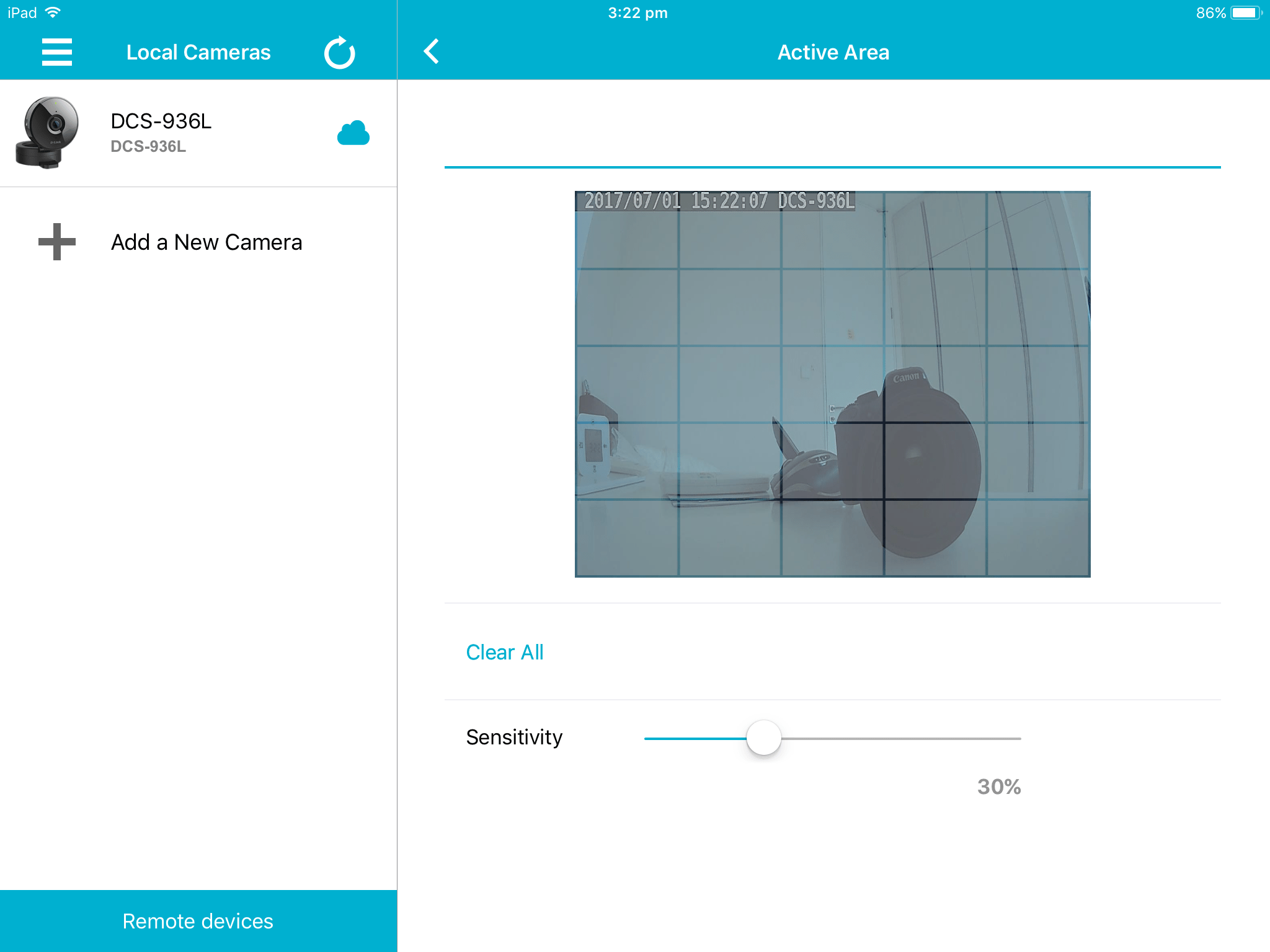Toggle the bottom-left grid cell
This screenshot has width=1270, height=952.
click(626, 538)
